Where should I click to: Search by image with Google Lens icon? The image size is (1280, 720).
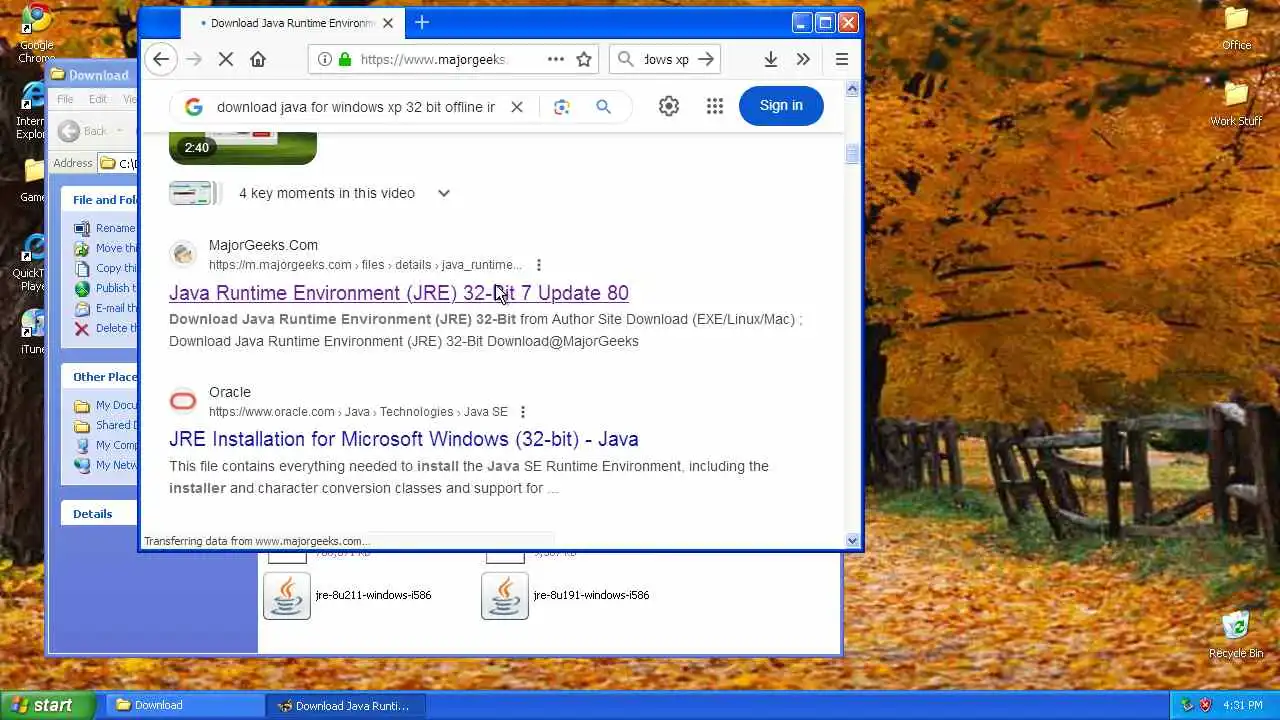[x=562, y=107]
